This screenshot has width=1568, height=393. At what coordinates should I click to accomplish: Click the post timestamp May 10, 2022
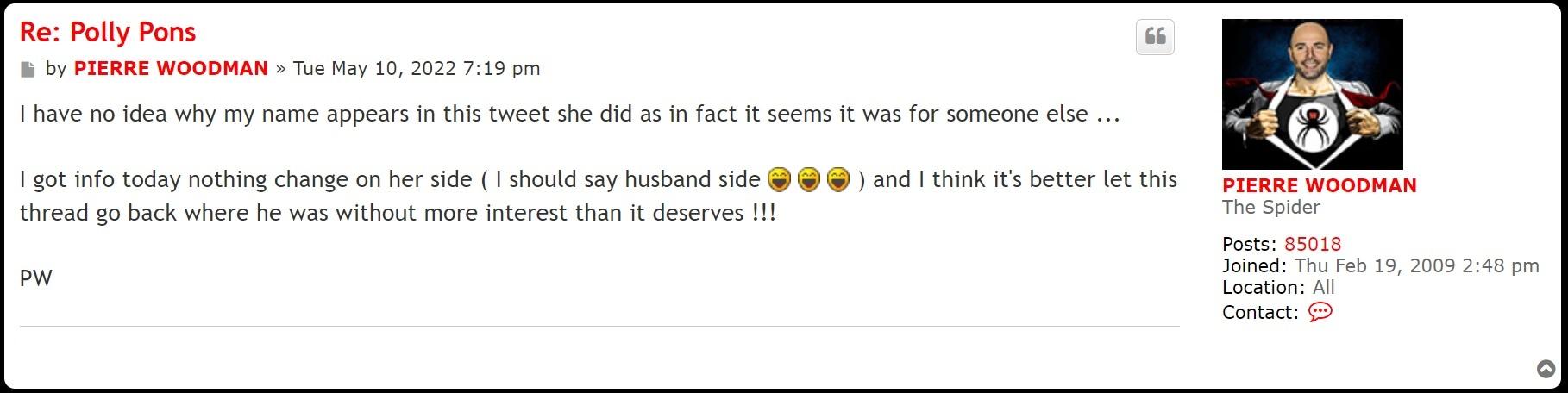417,69
